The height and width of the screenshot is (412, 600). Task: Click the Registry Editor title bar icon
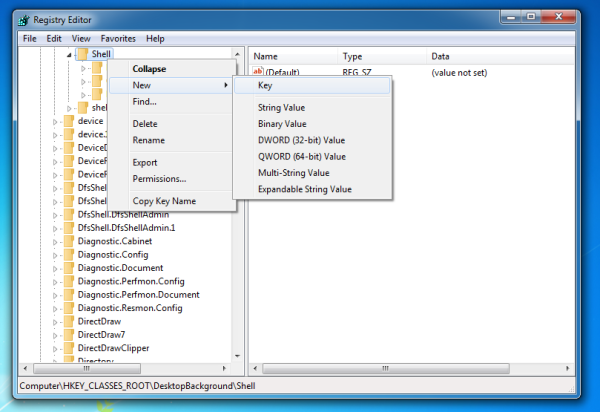tap(24, 20)
